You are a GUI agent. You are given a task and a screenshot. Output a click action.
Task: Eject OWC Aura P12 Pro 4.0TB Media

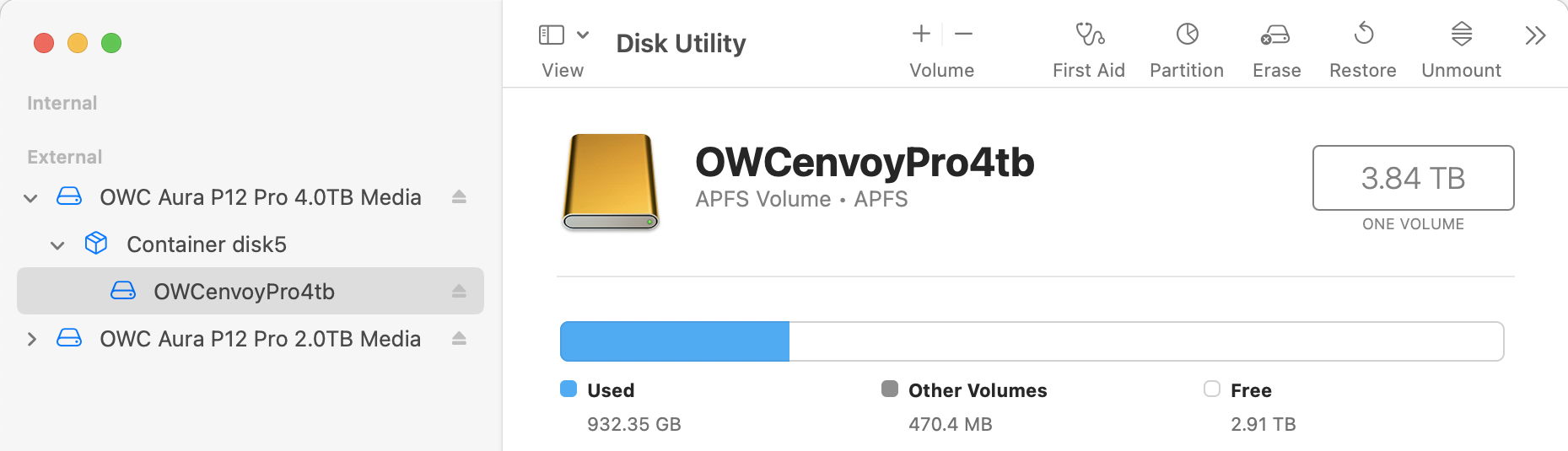(459, 197)
